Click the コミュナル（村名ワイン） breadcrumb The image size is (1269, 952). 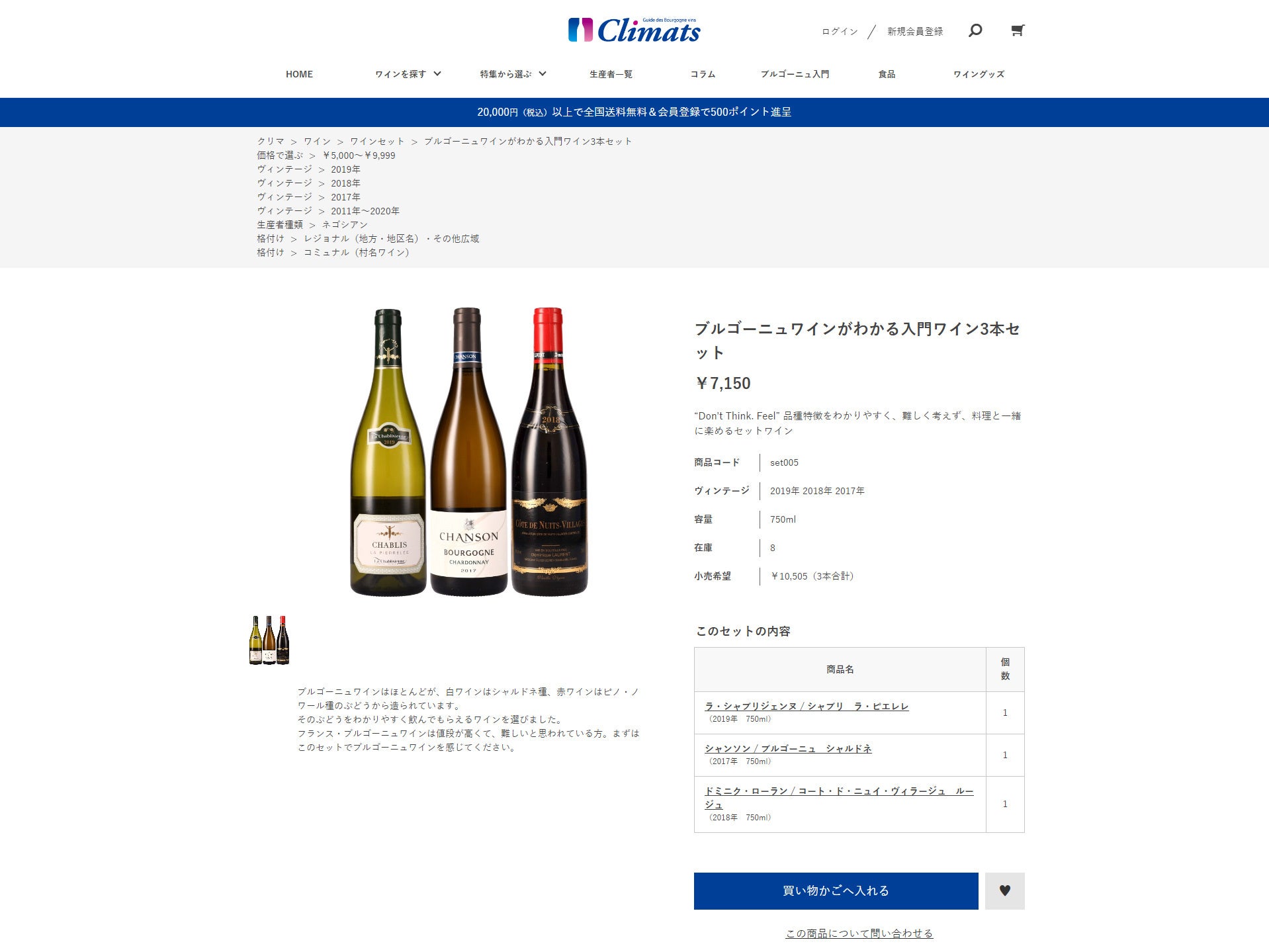[x=357, y=252]
